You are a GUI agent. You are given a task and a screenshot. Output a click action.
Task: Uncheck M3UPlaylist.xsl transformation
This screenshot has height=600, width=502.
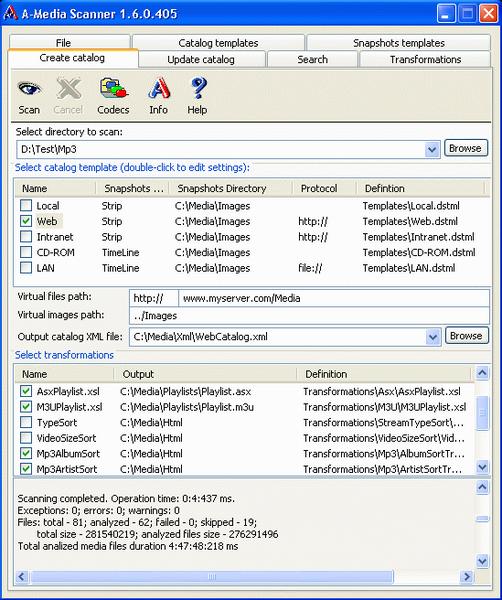point(26,407)
